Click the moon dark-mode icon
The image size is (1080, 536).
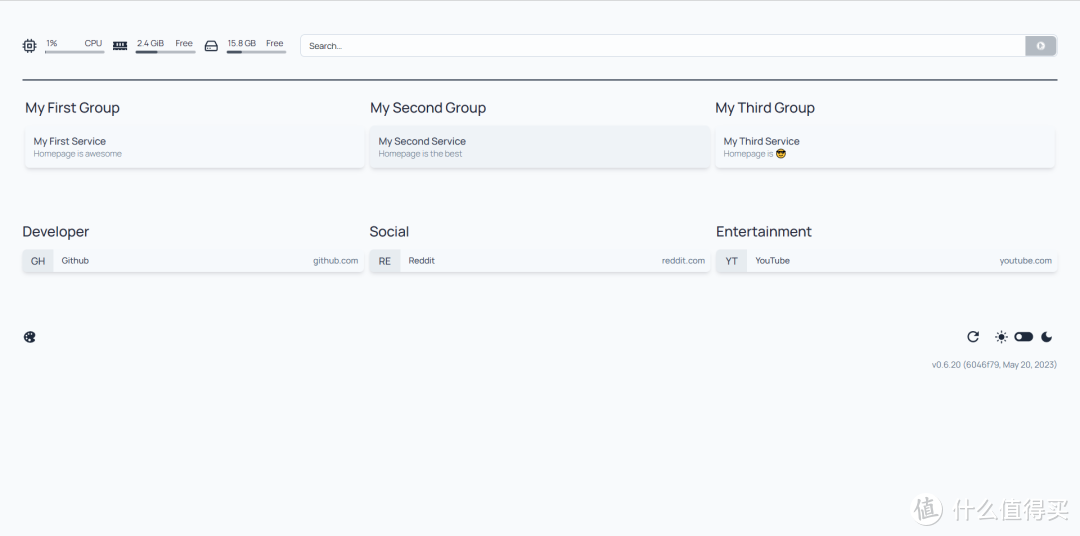point(1047,337)
